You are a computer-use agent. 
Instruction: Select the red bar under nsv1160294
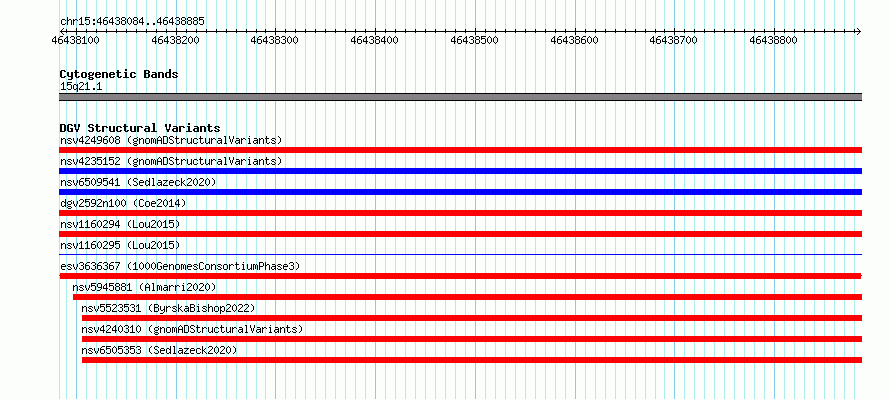point(460,234)
